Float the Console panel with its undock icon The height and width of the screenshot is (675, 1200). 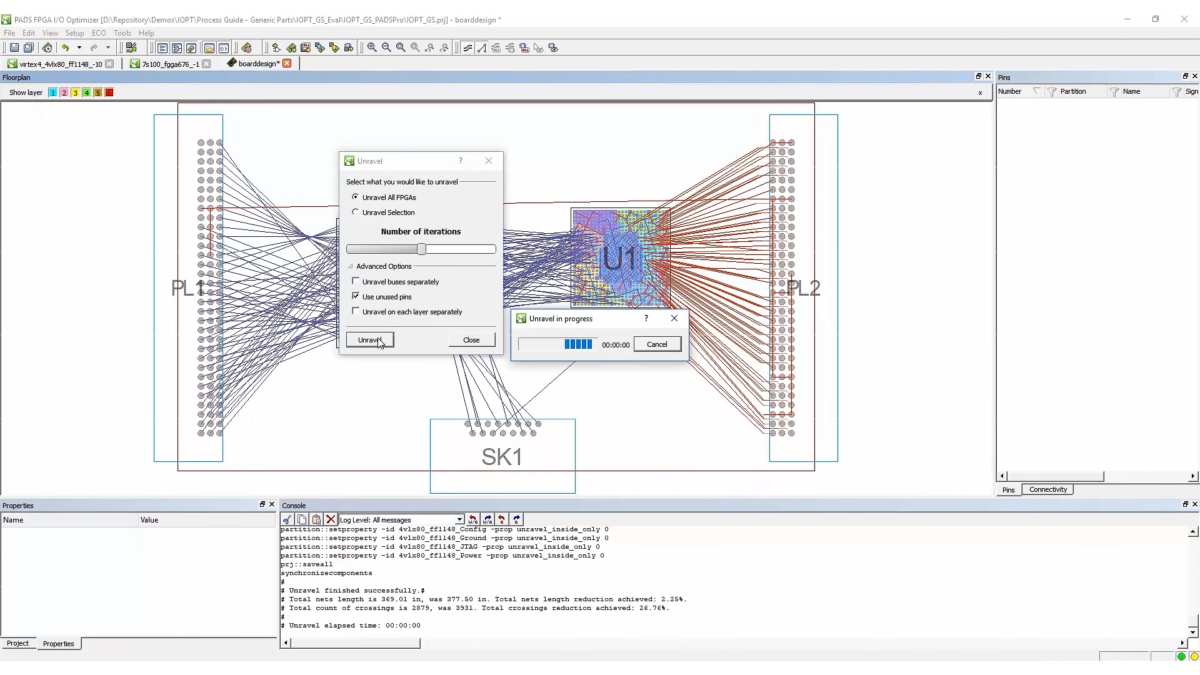pyautogui.click(x=1185, y=505)
